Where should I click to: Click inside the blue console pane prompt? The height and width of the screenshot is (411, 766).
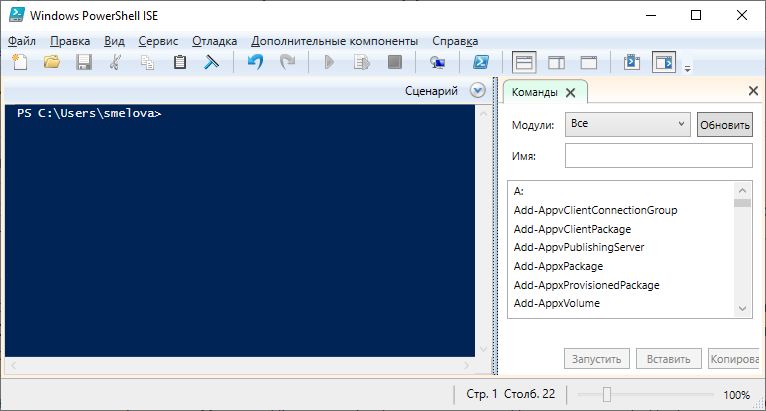239,230
